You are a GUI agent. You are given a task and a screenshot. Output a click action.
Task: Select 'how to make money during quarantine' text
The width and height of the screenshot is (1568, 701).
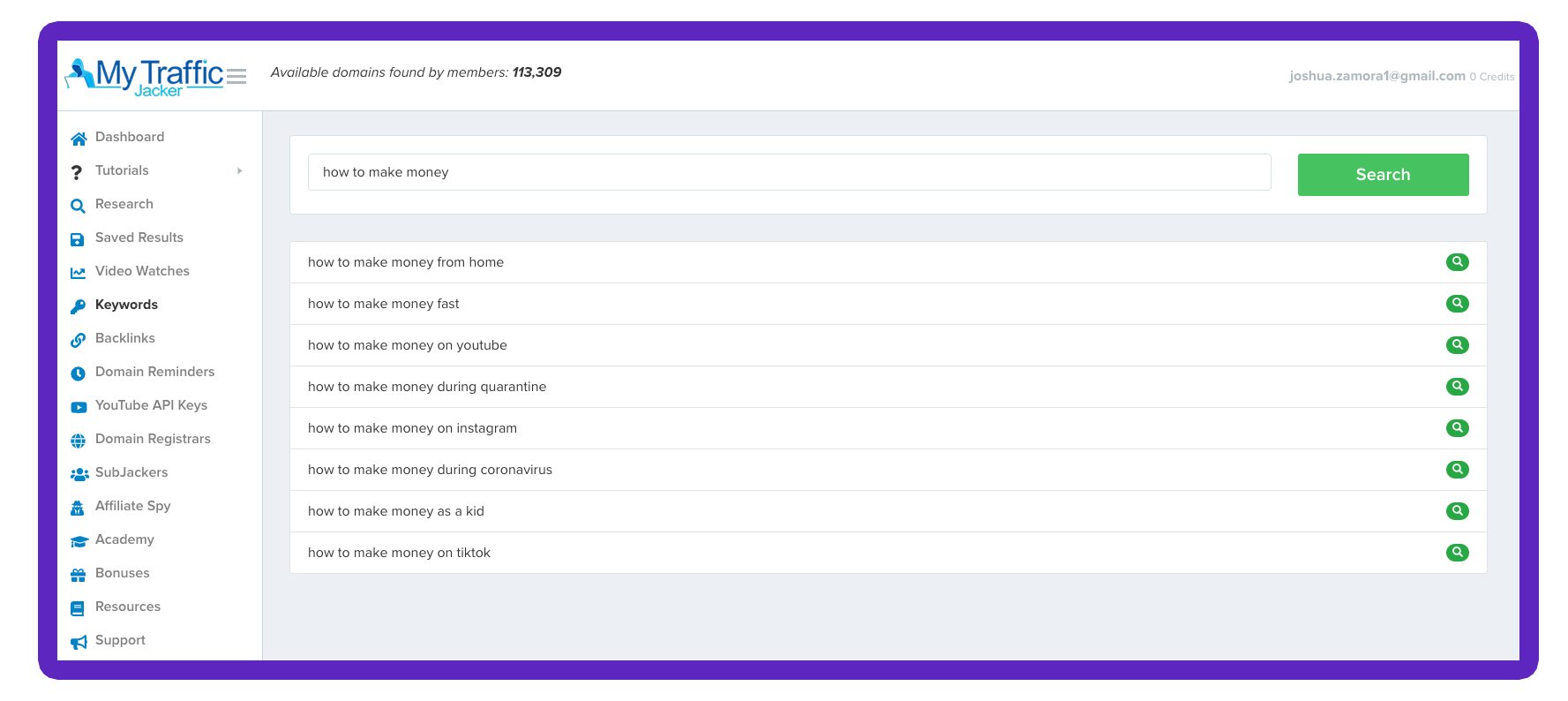[427, 387]
